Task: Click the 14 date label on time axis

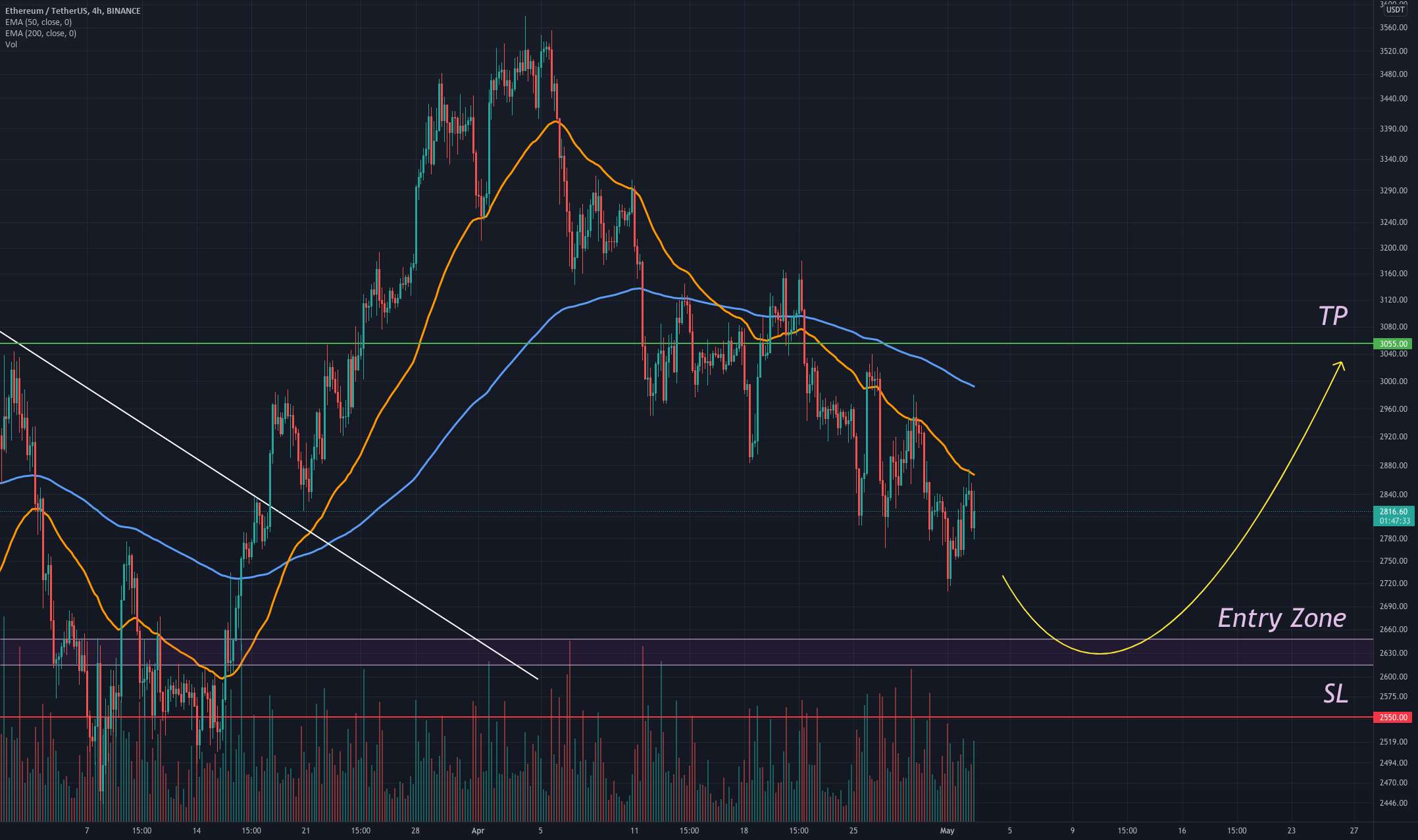Action: 196,831
